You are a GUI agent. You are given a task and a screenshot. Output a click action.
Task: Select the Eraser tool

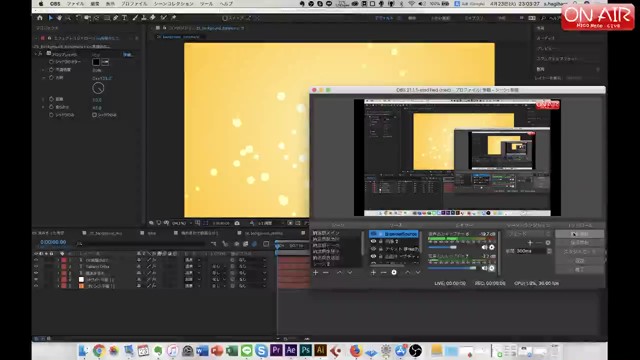click(153, 18)
